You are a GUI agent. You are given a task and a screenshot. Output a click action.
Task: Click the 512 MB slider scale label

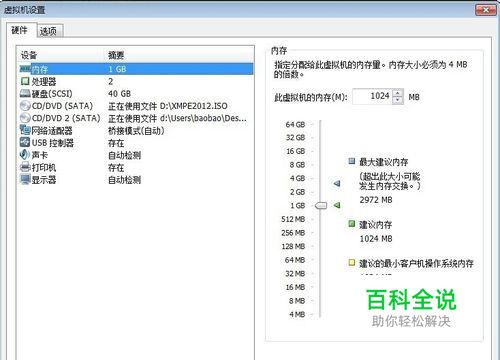click(x=293, y=219)
